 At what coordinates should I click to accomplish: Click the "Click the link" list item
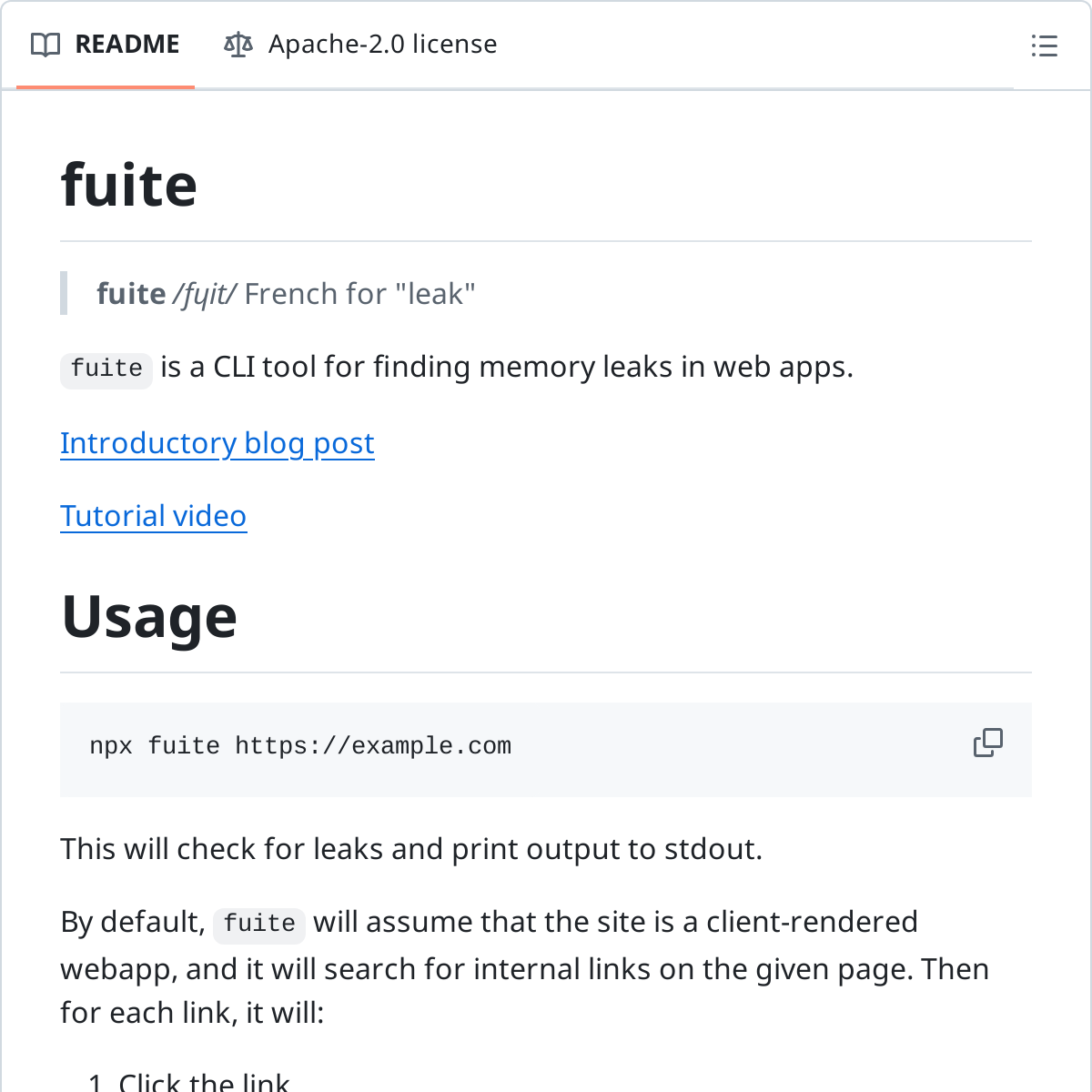[x=204, y=1082]
